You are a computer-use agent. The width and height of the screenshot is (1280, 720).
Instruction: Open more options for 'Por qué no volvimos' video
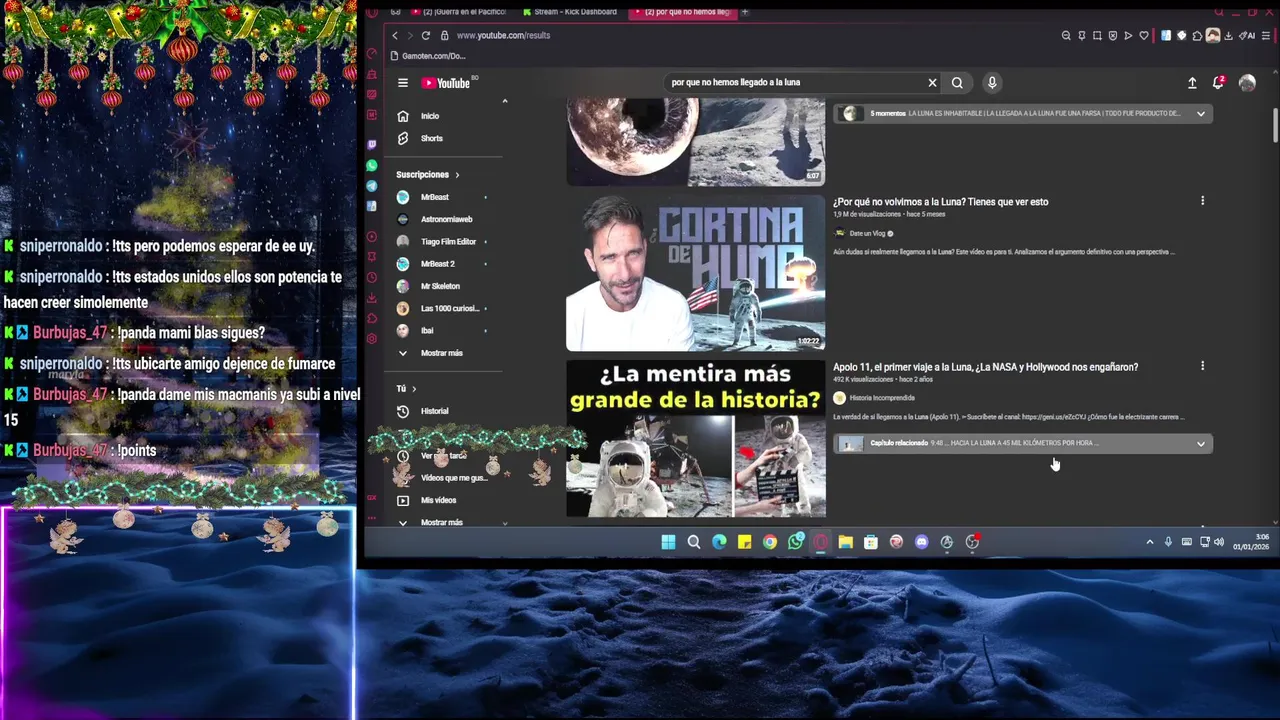(1202, 201)
